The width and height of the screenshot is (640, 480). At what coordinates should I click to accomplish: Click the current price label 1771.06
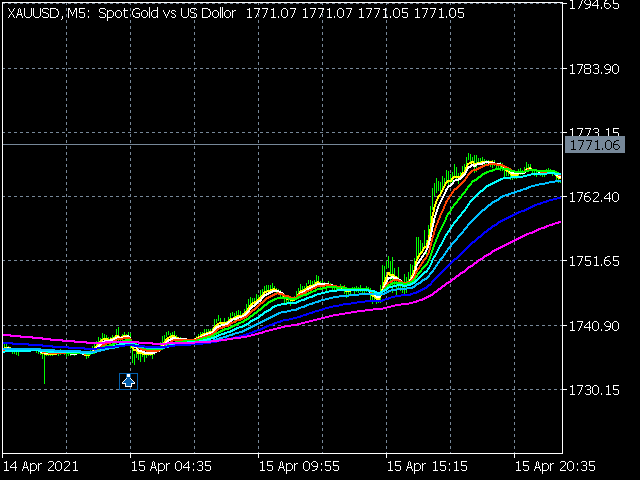(594, 146)
